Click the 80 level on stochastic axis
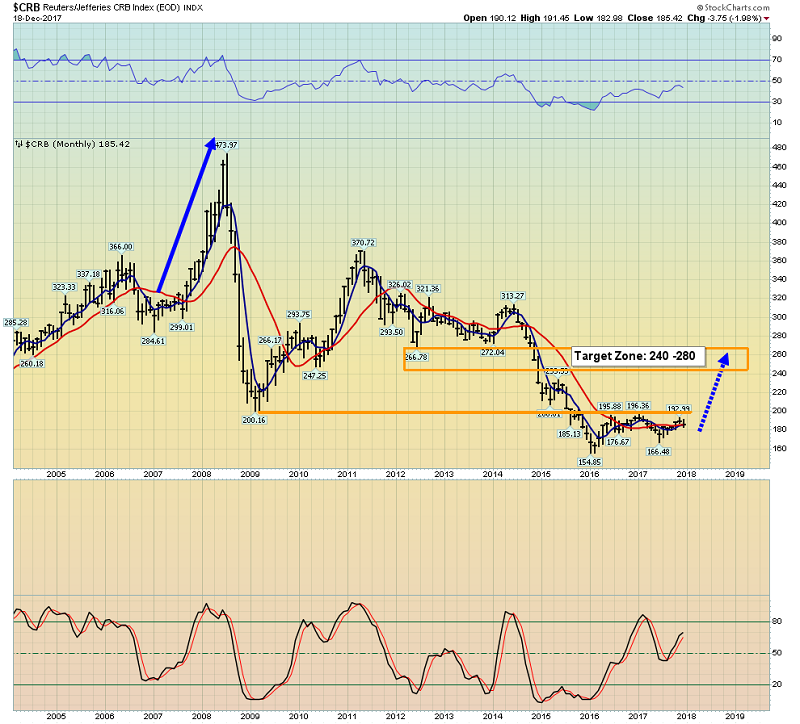Screen dimensions: 800x724 click(777, 621)
